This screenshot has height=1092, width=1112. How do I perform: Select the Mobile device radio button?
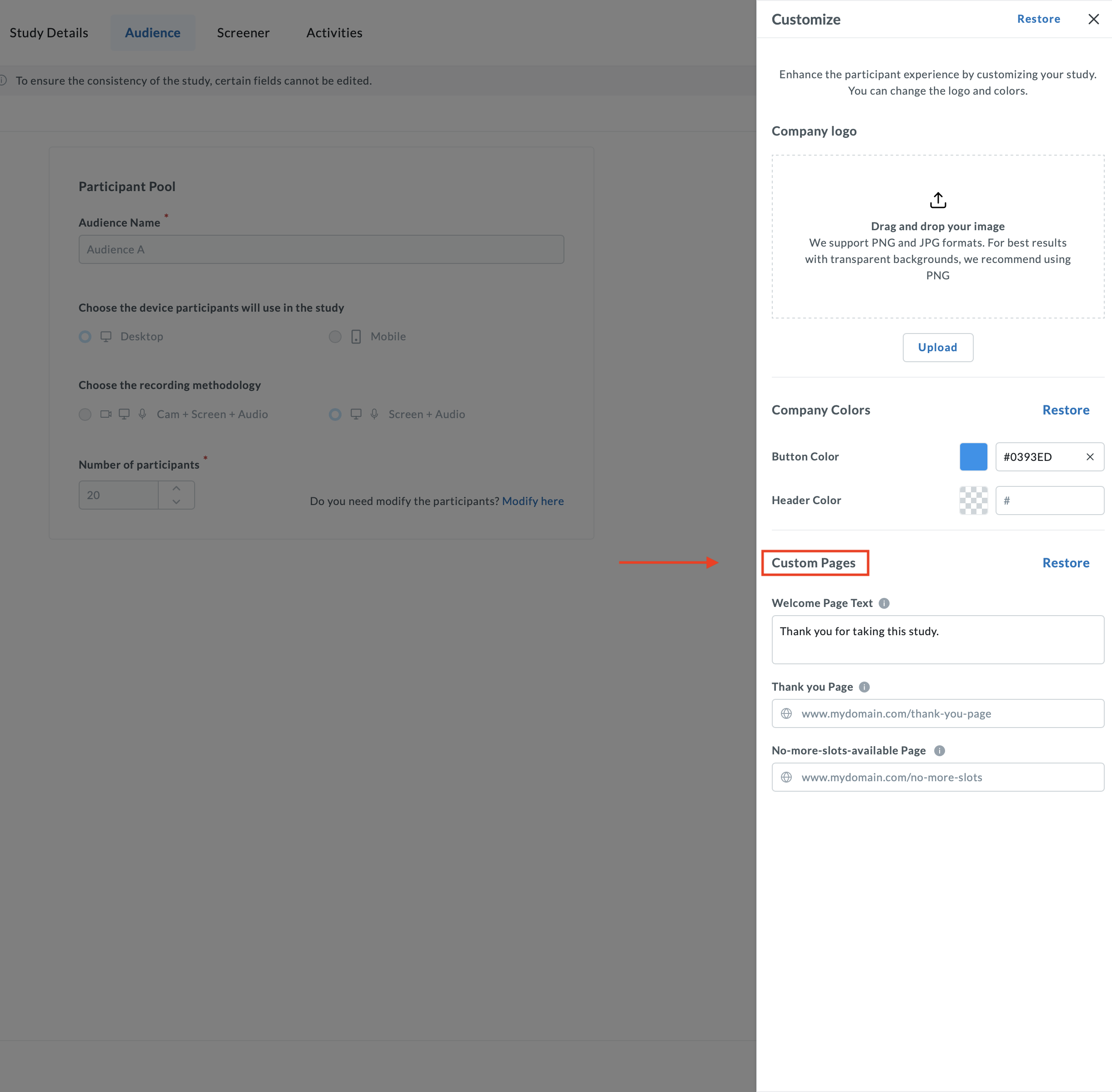tap(335, 337)
